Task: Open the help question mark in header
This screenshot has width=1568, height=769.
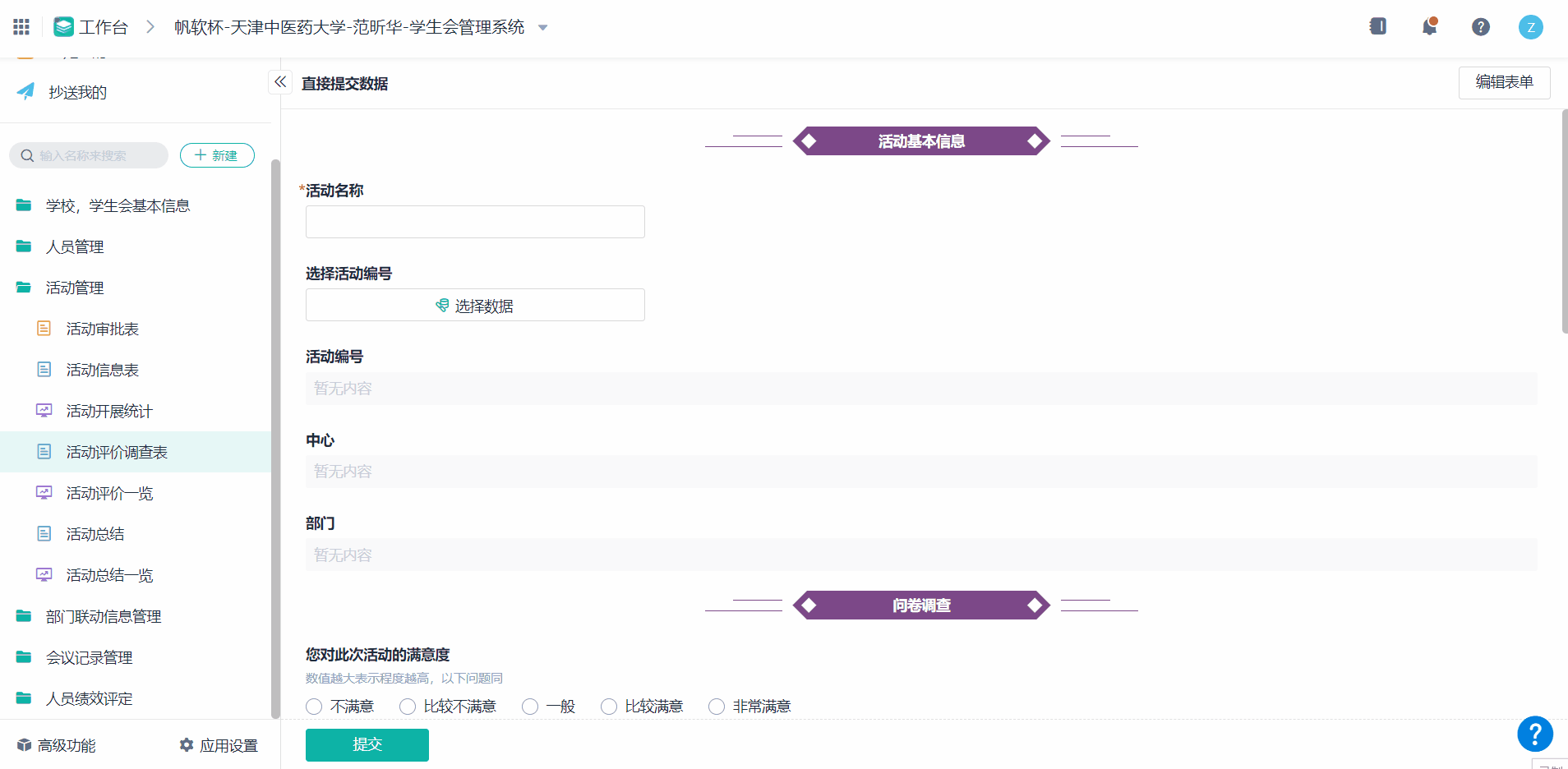Action: click(x=1480, y=27)
